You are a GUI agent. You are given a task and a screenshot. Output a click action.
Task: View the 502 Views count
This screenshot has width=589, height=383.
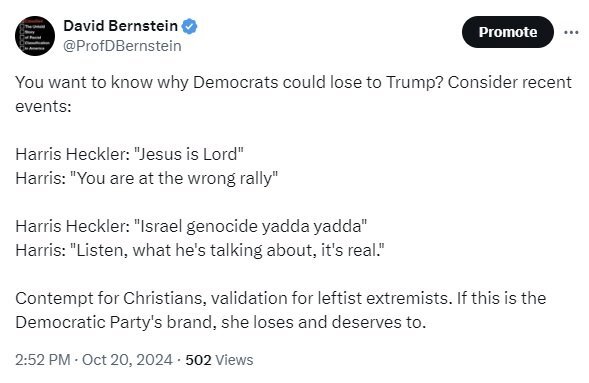pyautogui.click(x=219, y=360)
